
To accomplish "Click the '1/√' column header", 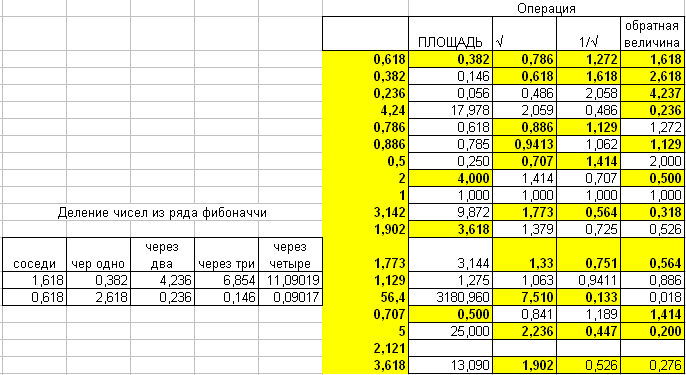I will [x=588, y=34].
